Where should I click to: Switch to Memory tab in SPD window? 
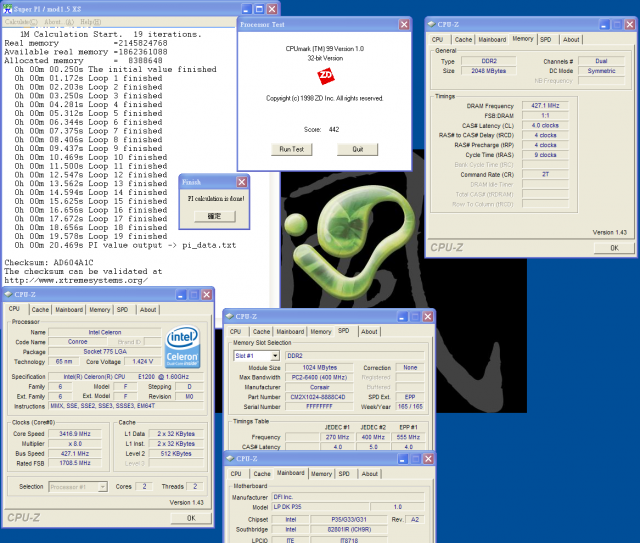coord(321,332)
